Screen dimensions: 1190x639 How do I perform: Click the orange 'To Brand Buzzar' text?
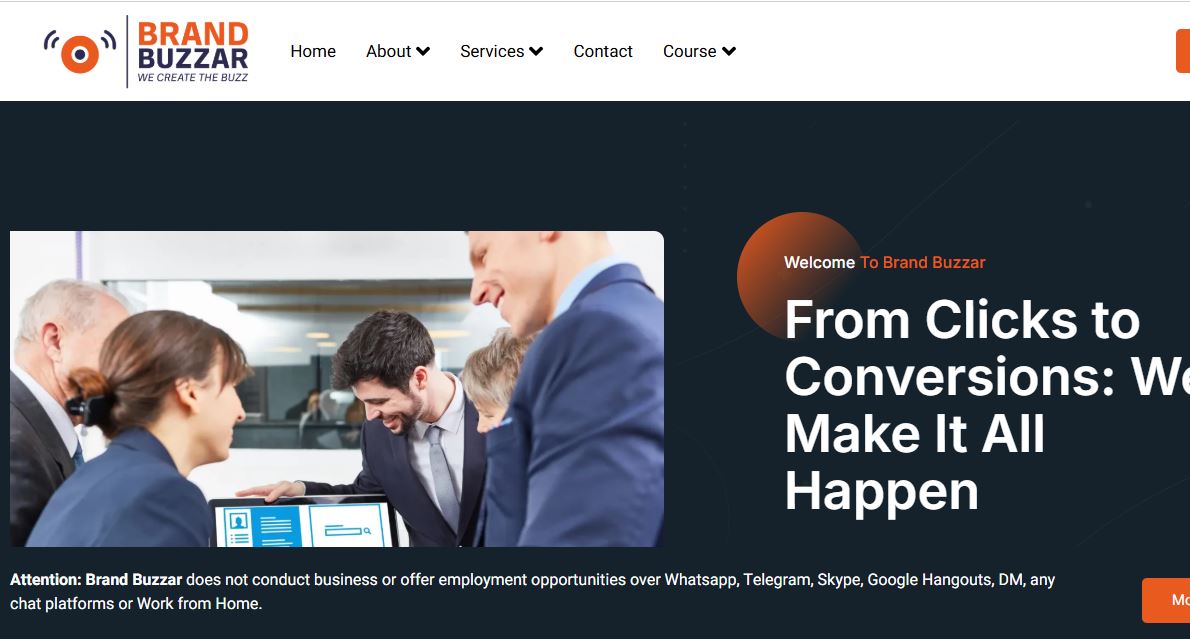(x=922, y=263)
